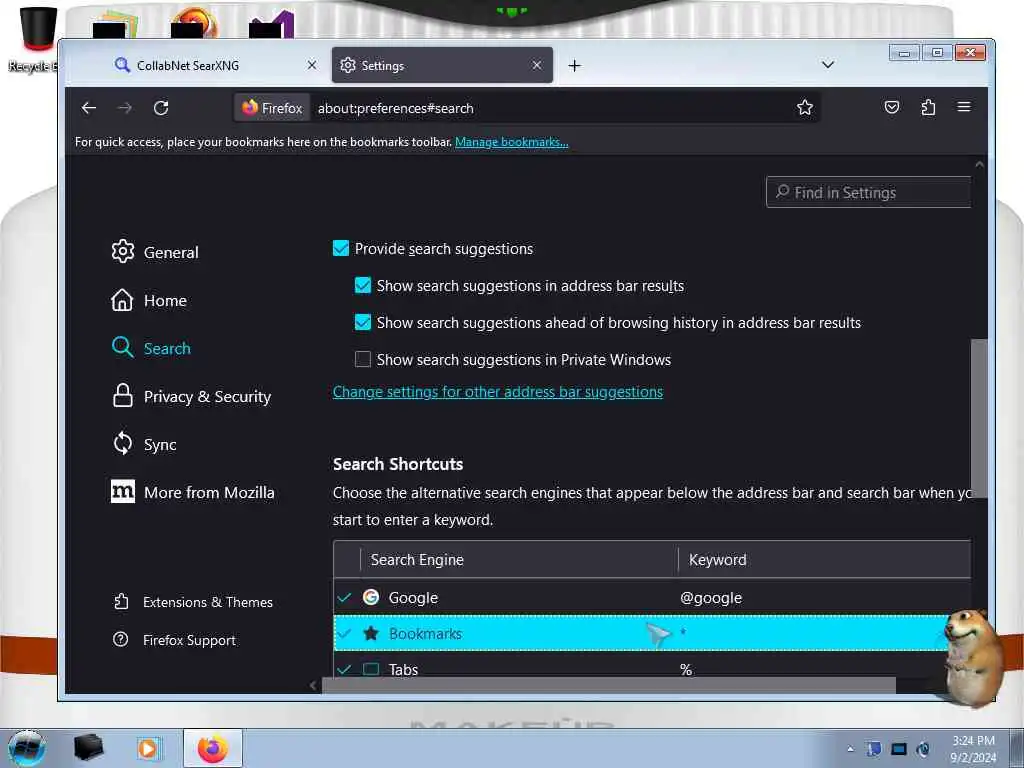
Task: Open Sync settings category
Action: [144, 444]
